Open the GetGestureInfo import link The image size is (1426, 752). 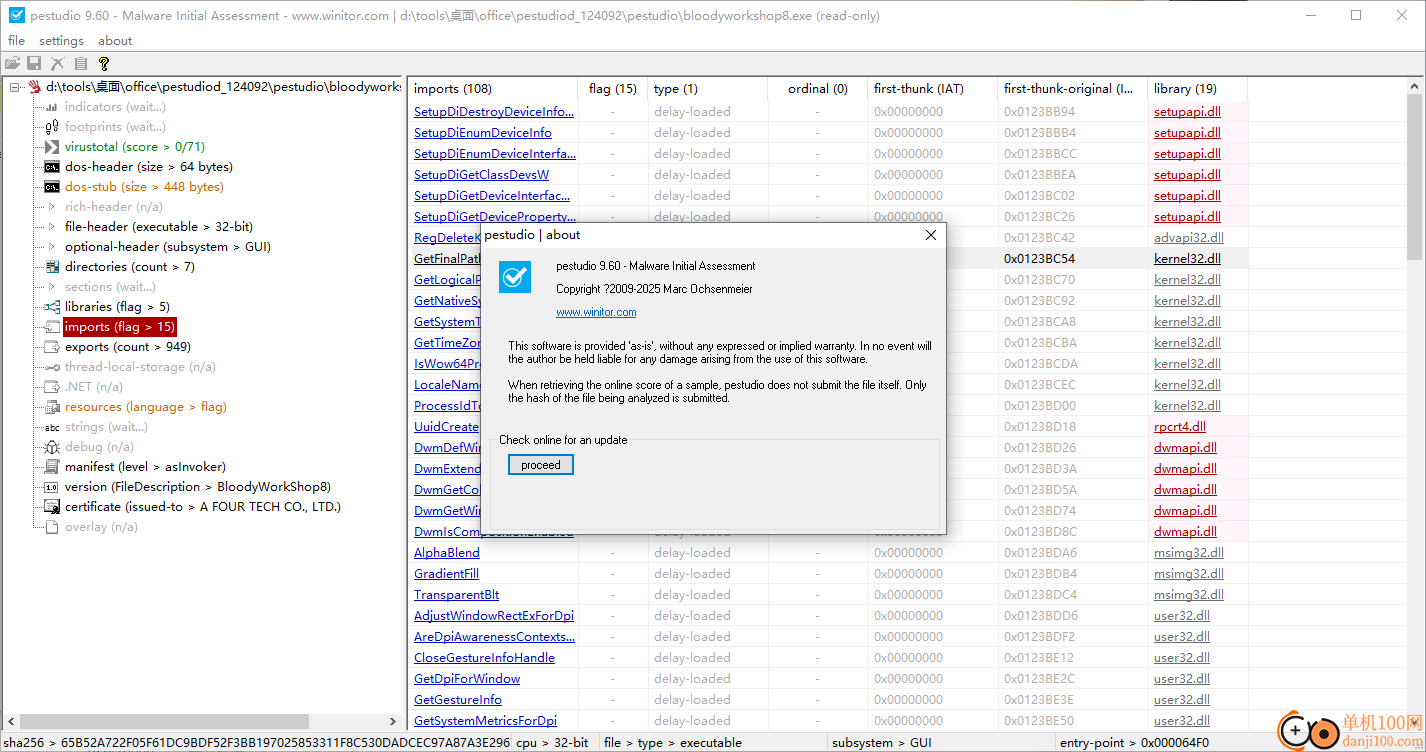458,700
